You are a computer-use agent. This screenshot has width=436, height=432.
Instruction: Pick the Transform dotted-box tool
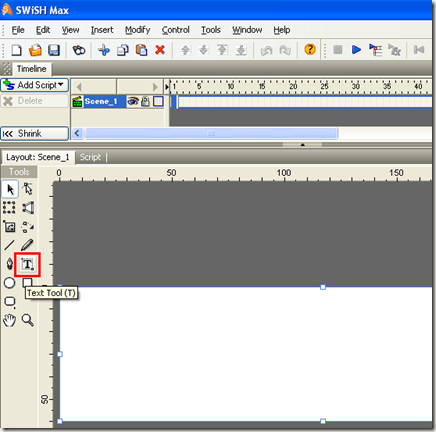pos(9,208)
